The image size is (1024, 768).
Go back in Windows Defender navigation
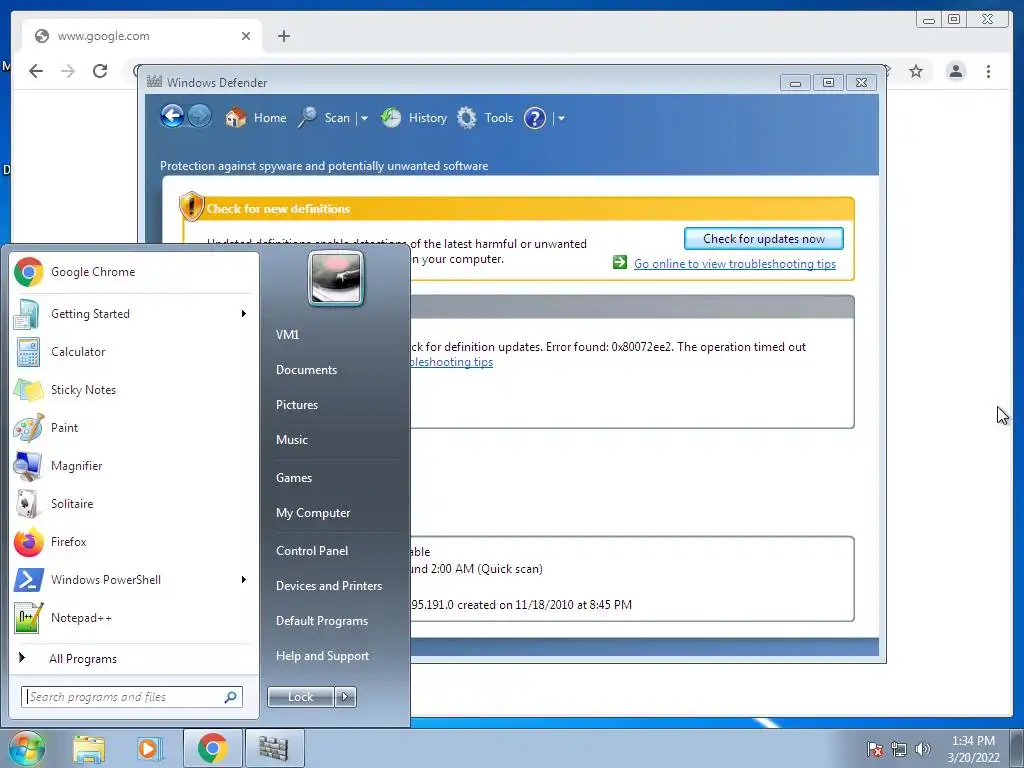point(172,117)
